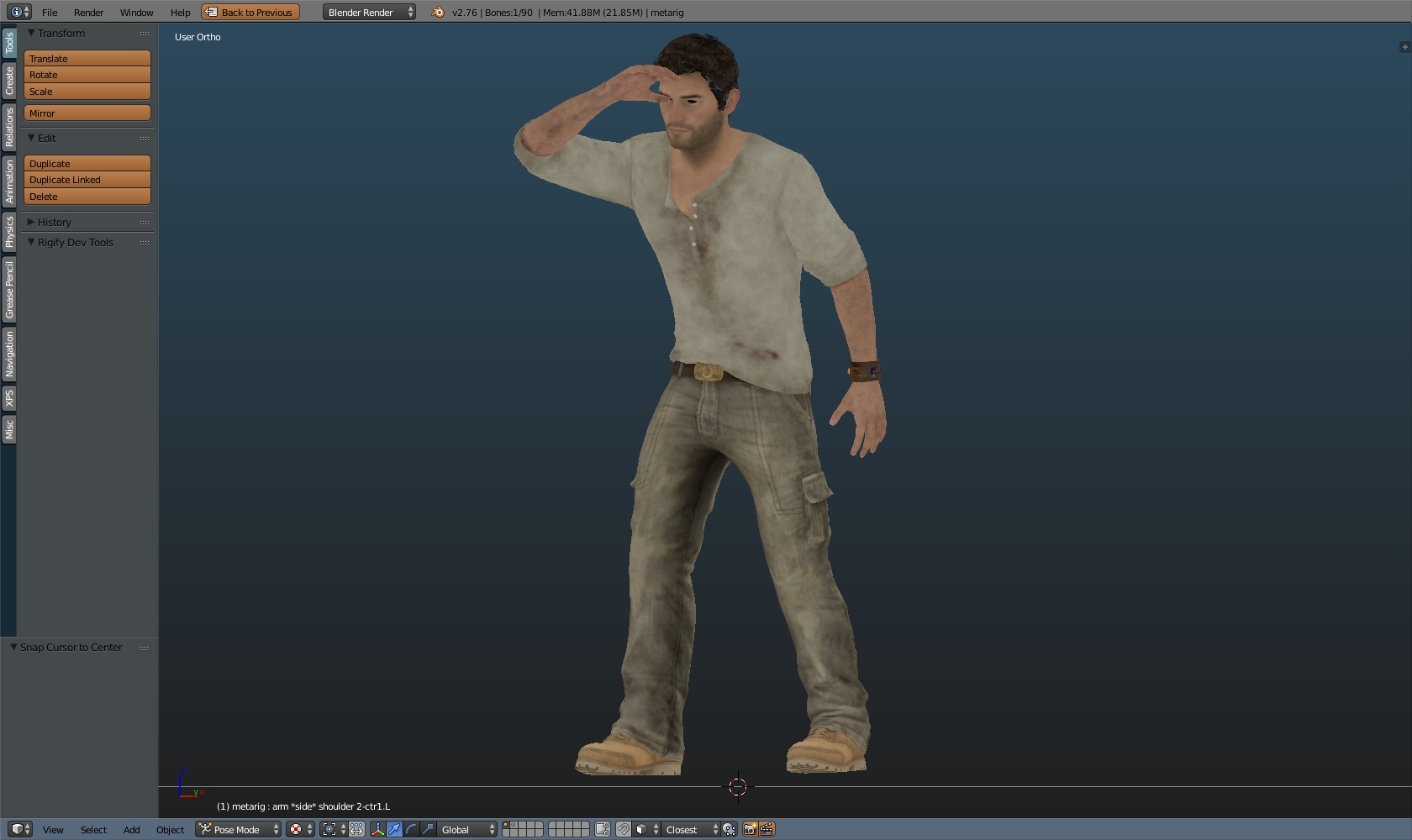Open the Closest snap target dropdown
The width and height of the screenshot is (1412, 840).
click(x=691, y=829)
